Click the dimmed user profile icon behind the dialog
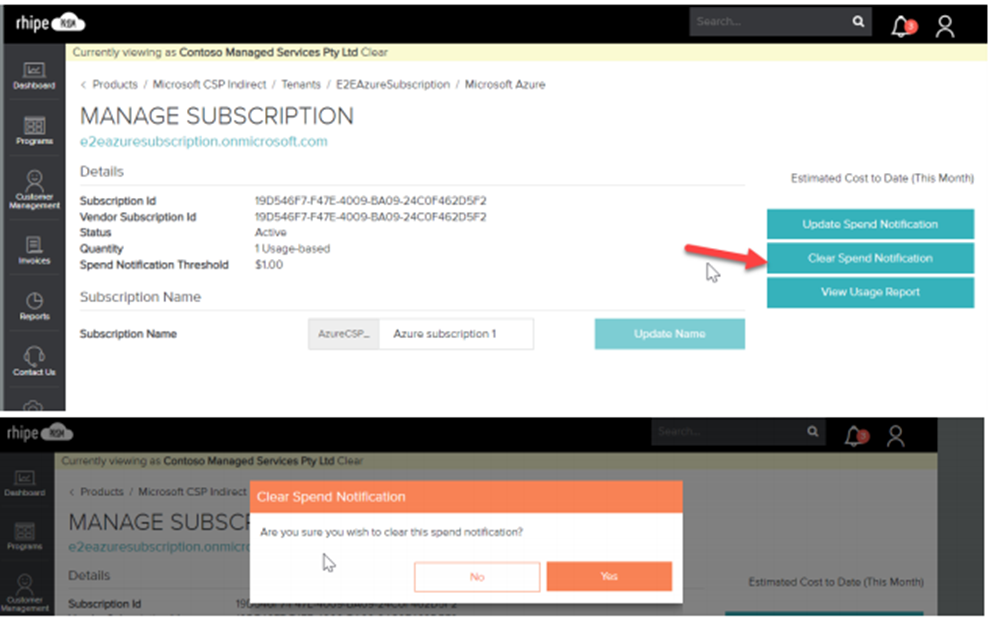 pyautogui.click(x=895, y=436)
